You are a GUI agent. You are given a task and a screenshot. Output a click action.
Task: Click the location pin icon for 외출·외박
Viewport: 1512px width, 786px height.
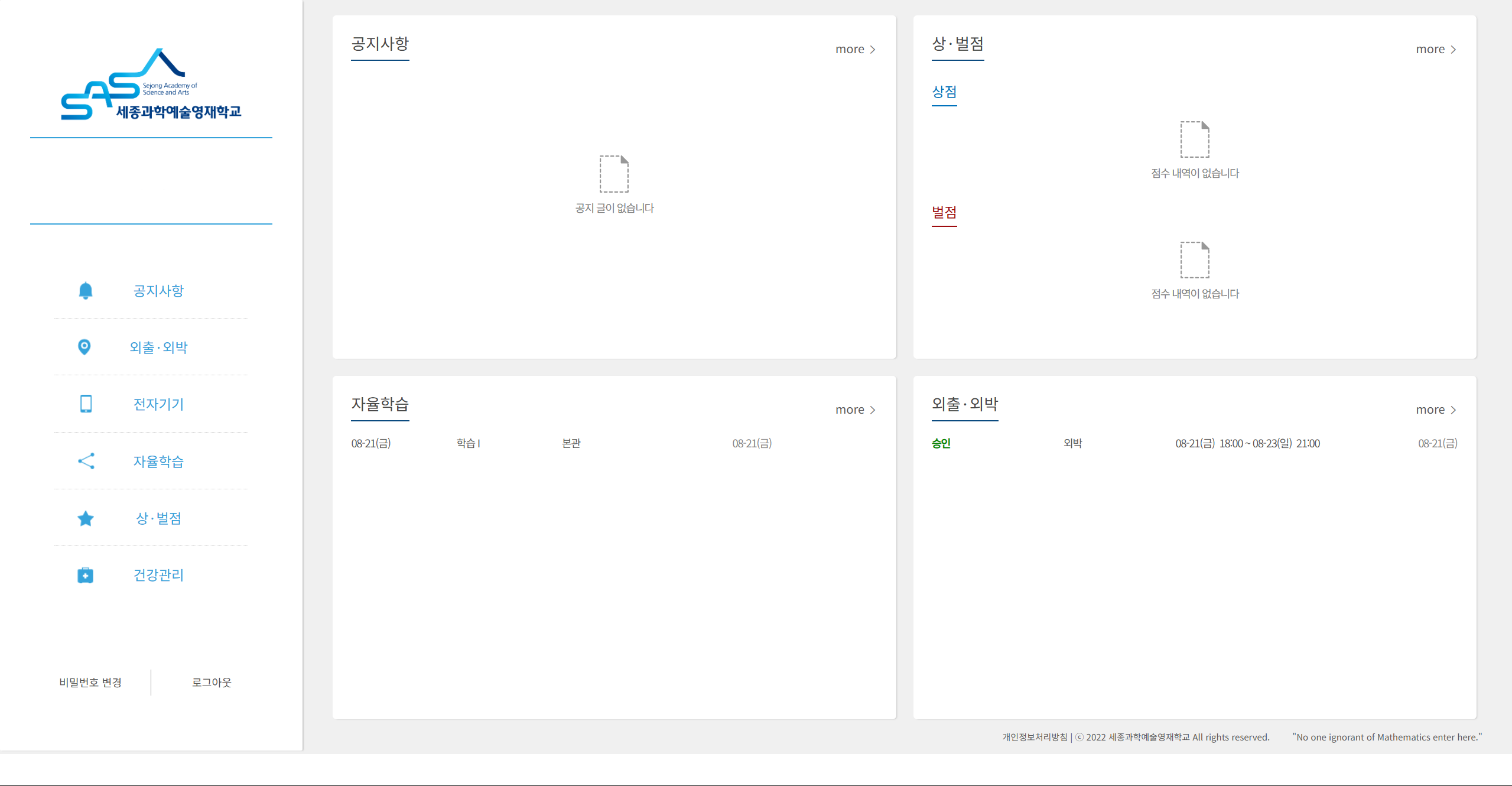(84, 347)
